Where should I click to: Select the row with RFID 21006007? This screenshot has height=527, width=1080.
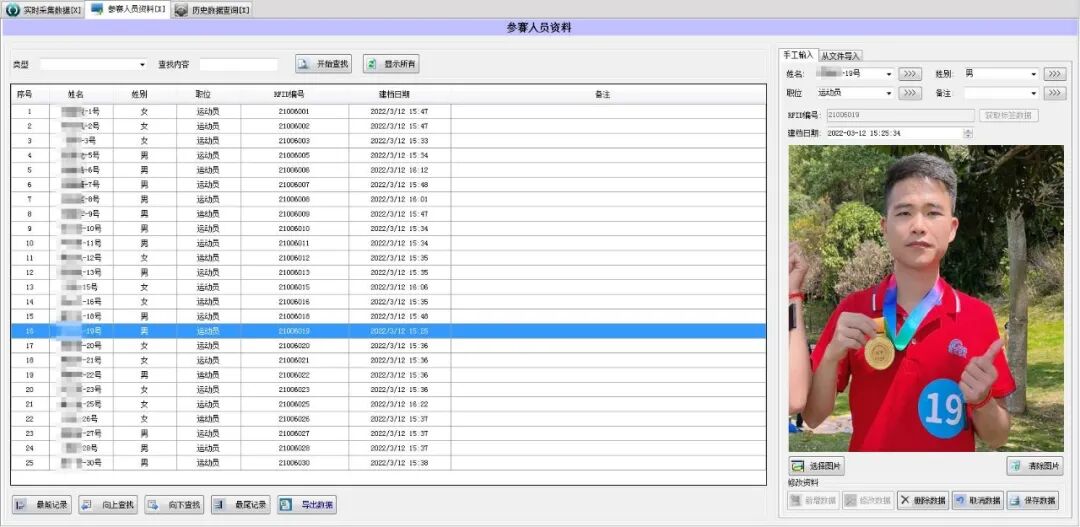[388, 185]
